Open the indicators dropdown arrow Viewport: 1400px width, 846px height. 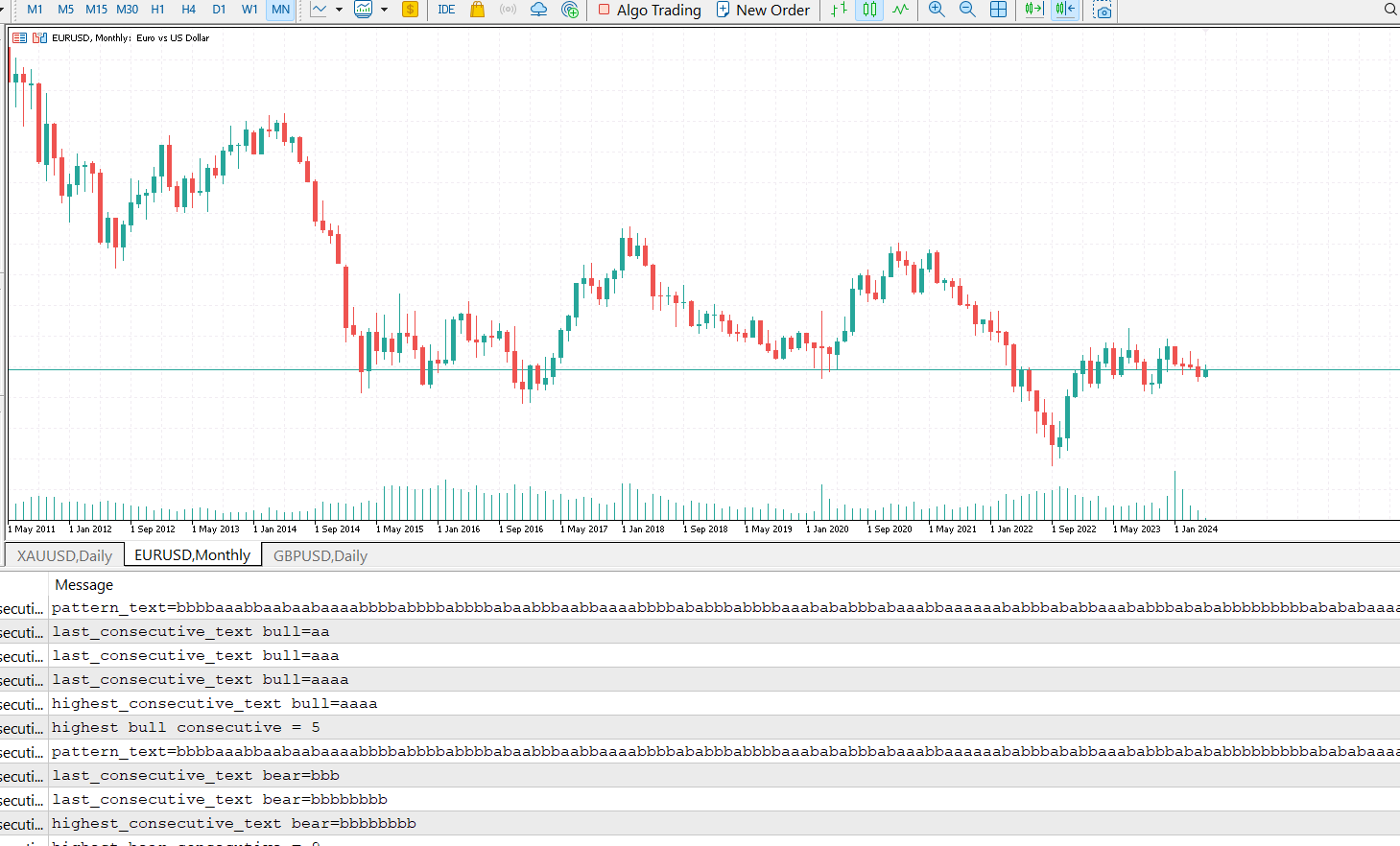click(x=383, y=11)
